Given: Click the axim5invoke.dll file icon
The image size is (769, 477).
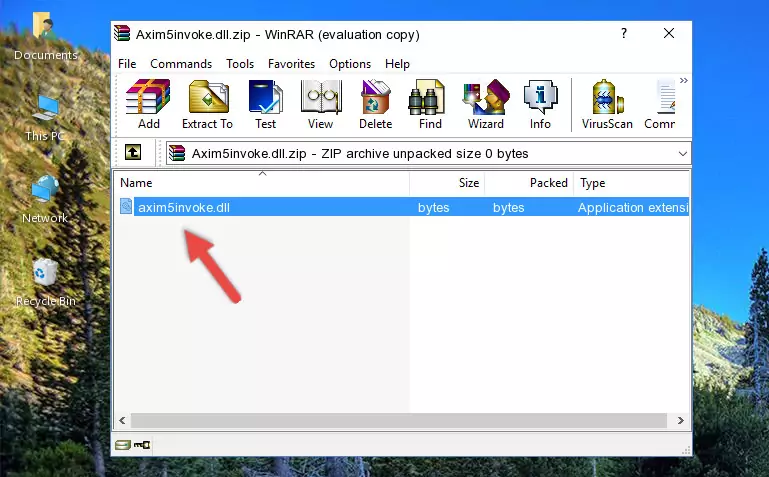Looking at the screenshot, I should (x=126, y=206).
